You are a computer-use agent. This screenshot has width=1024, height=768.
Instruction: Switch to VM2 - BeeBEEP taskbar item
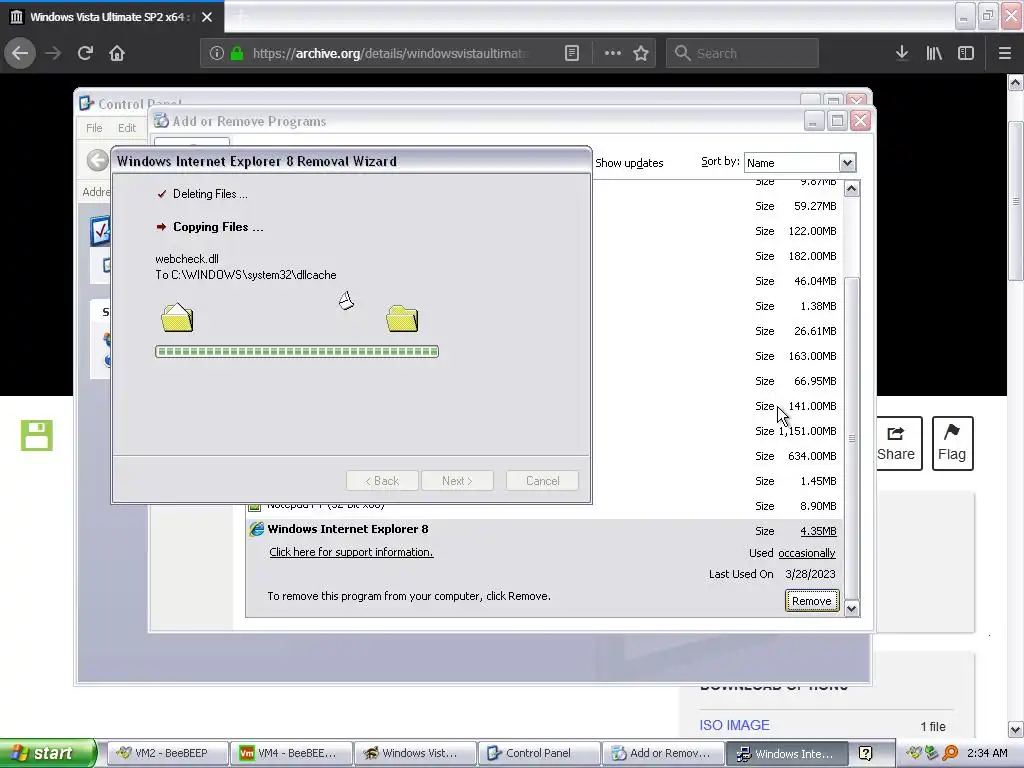point(167,753)
